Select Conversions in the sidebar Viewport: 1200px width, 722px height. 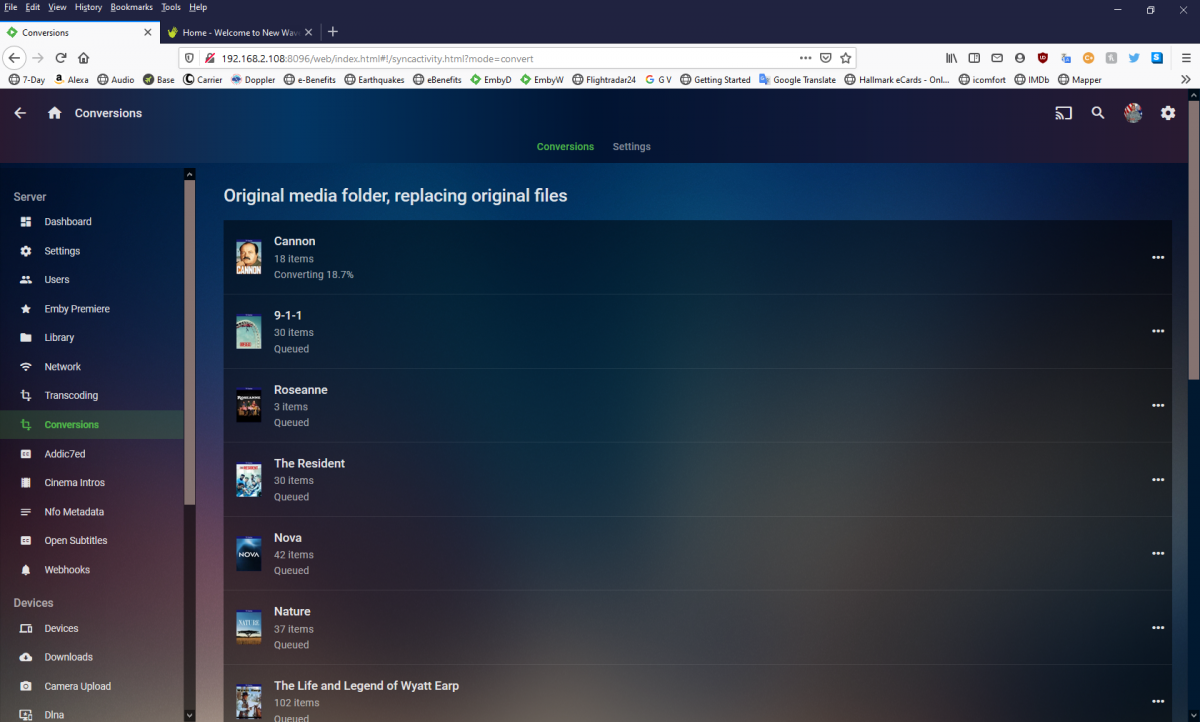coord(92,425)
